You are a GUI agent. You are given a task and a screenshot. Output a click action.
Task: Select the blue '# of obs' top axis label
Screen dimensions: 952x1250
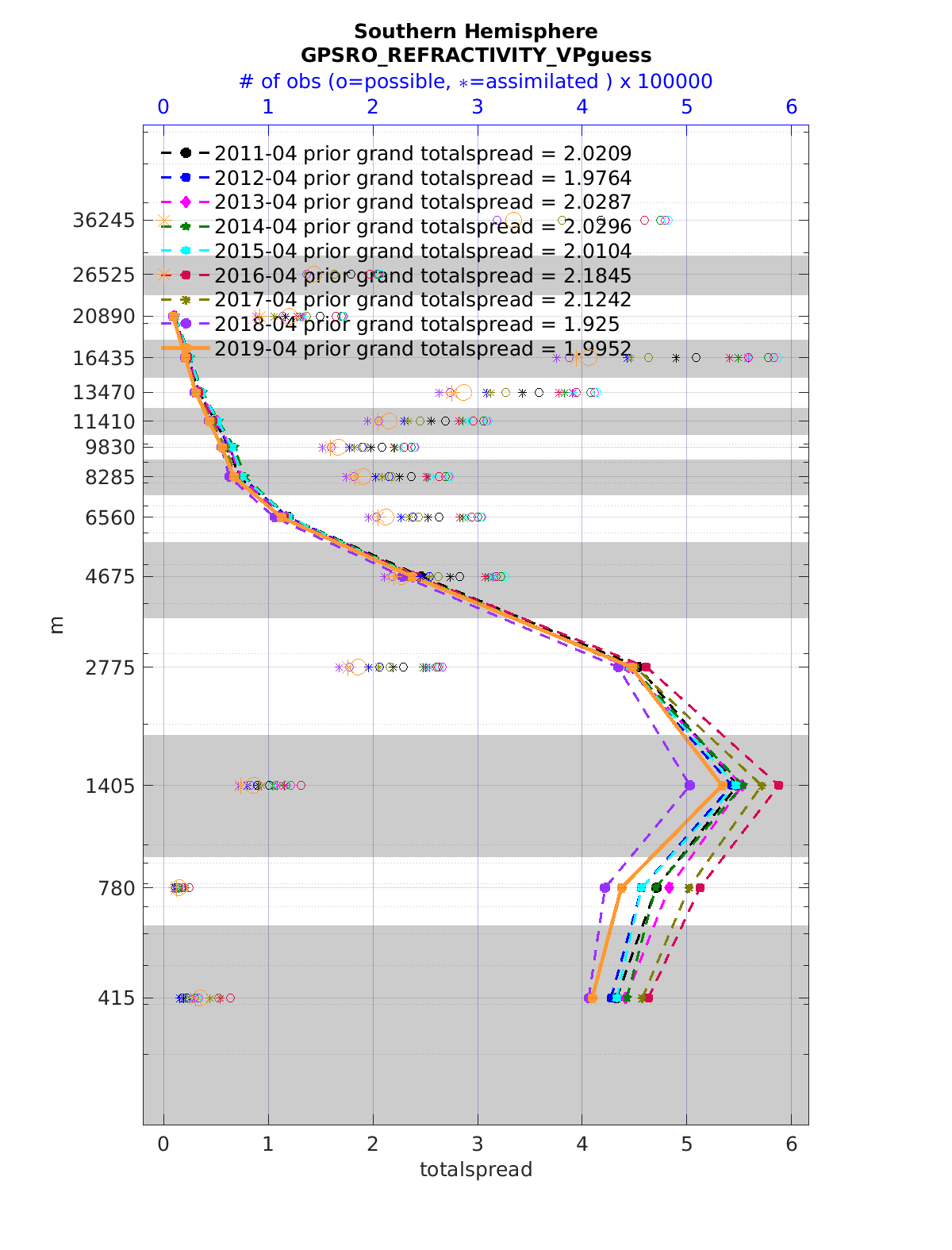click(475, 82)
